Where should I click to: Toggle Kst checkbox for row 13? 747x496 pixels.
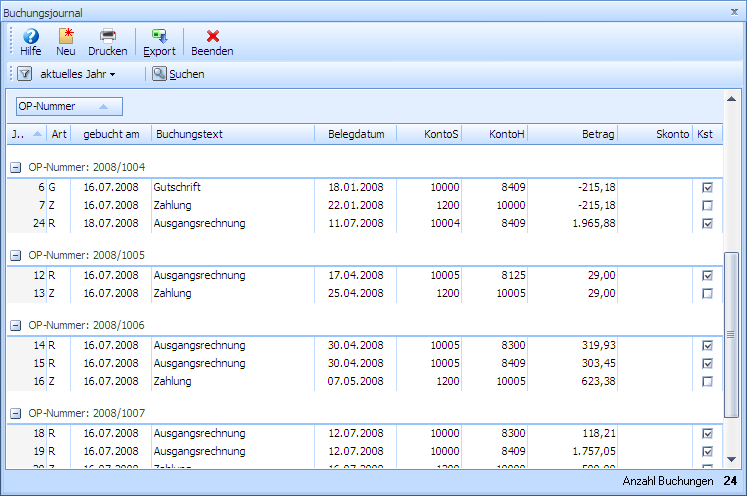pyautogui.click(x=707, y=294)
